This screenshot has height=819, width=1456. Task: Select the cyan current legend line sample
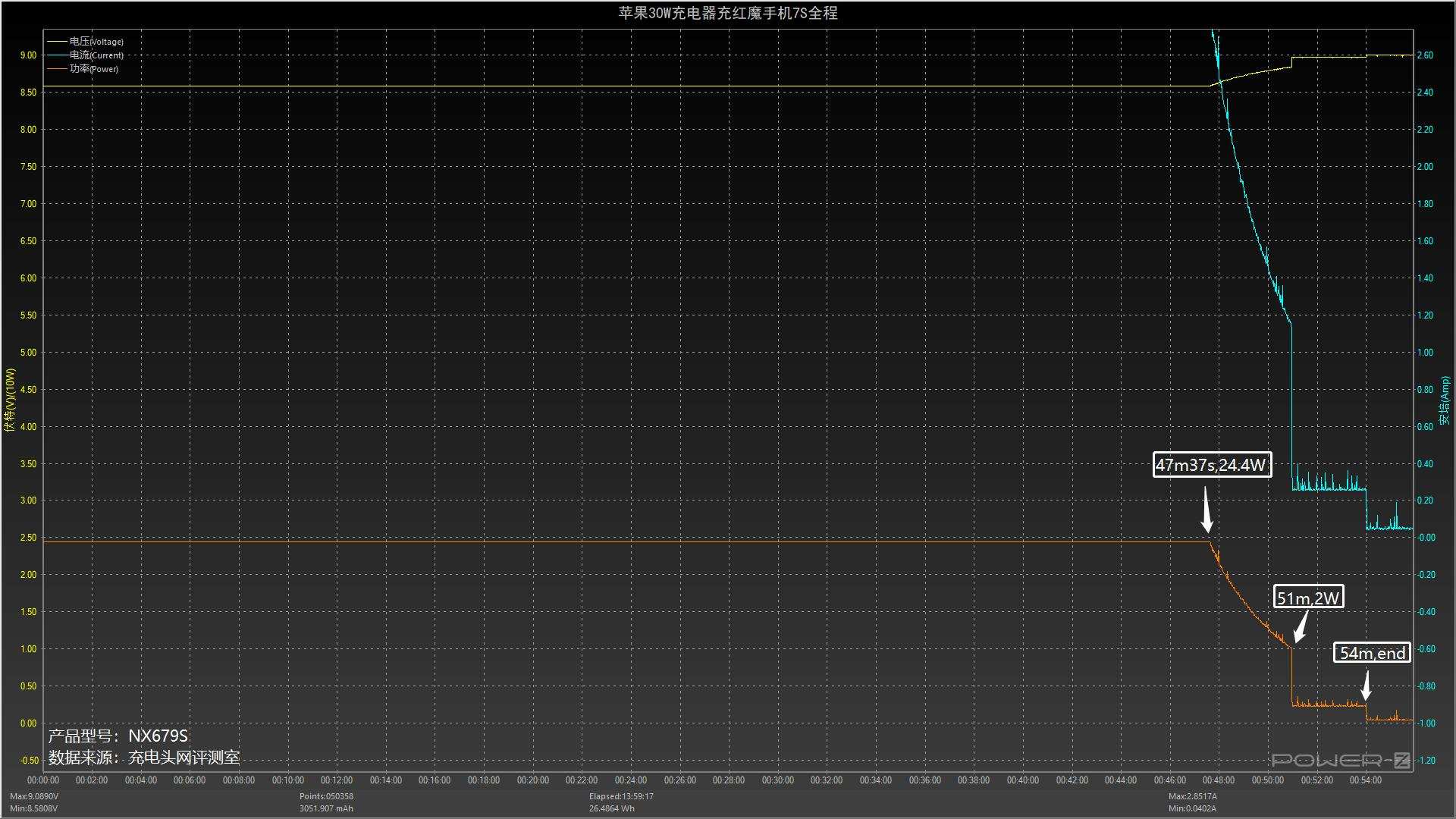point(57,55)
